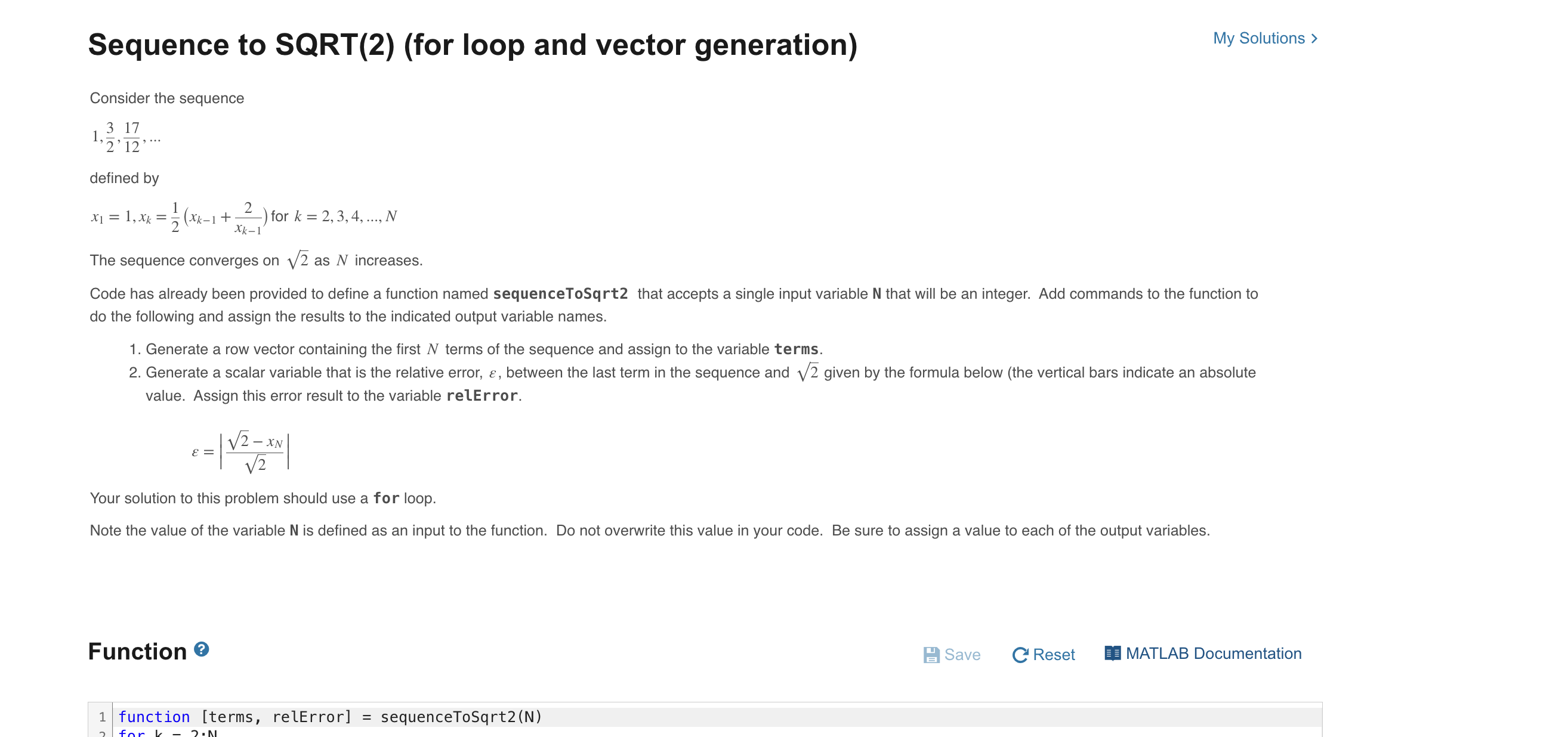Click the for keyword on line 2
The image size is (1568, 737).
pyautogui.click(x=131, y=733)
